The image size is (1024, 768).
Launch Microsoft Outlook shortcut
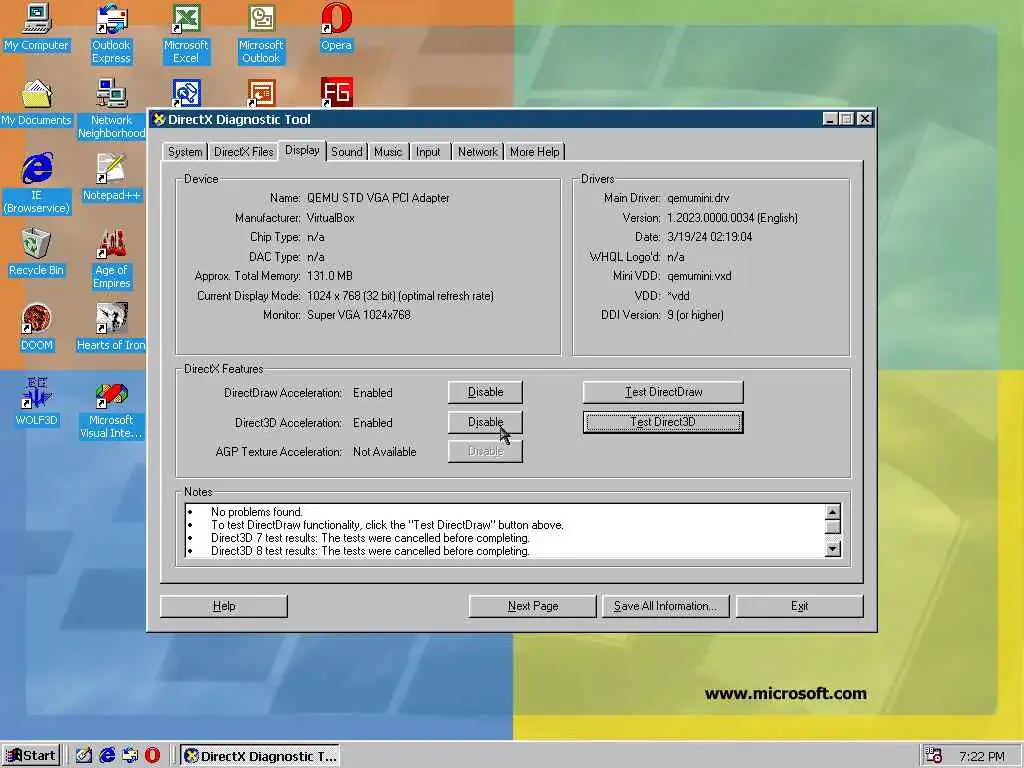tap(261, 33)
